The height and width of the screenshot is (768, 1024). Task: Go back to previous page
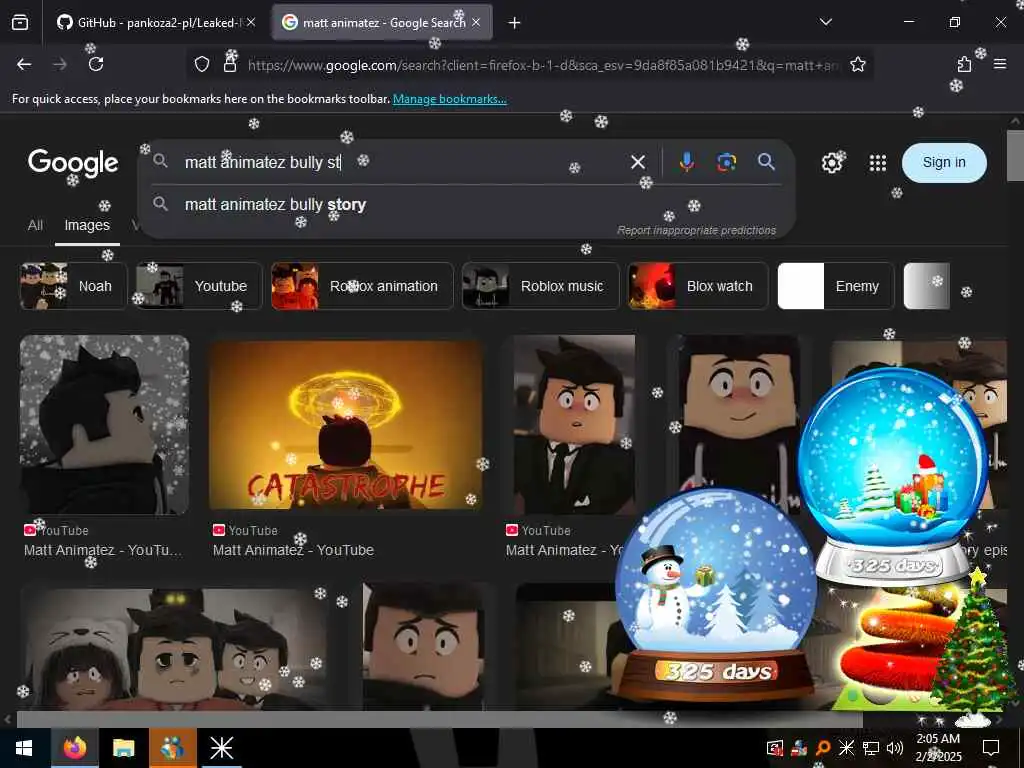point(24,64)
